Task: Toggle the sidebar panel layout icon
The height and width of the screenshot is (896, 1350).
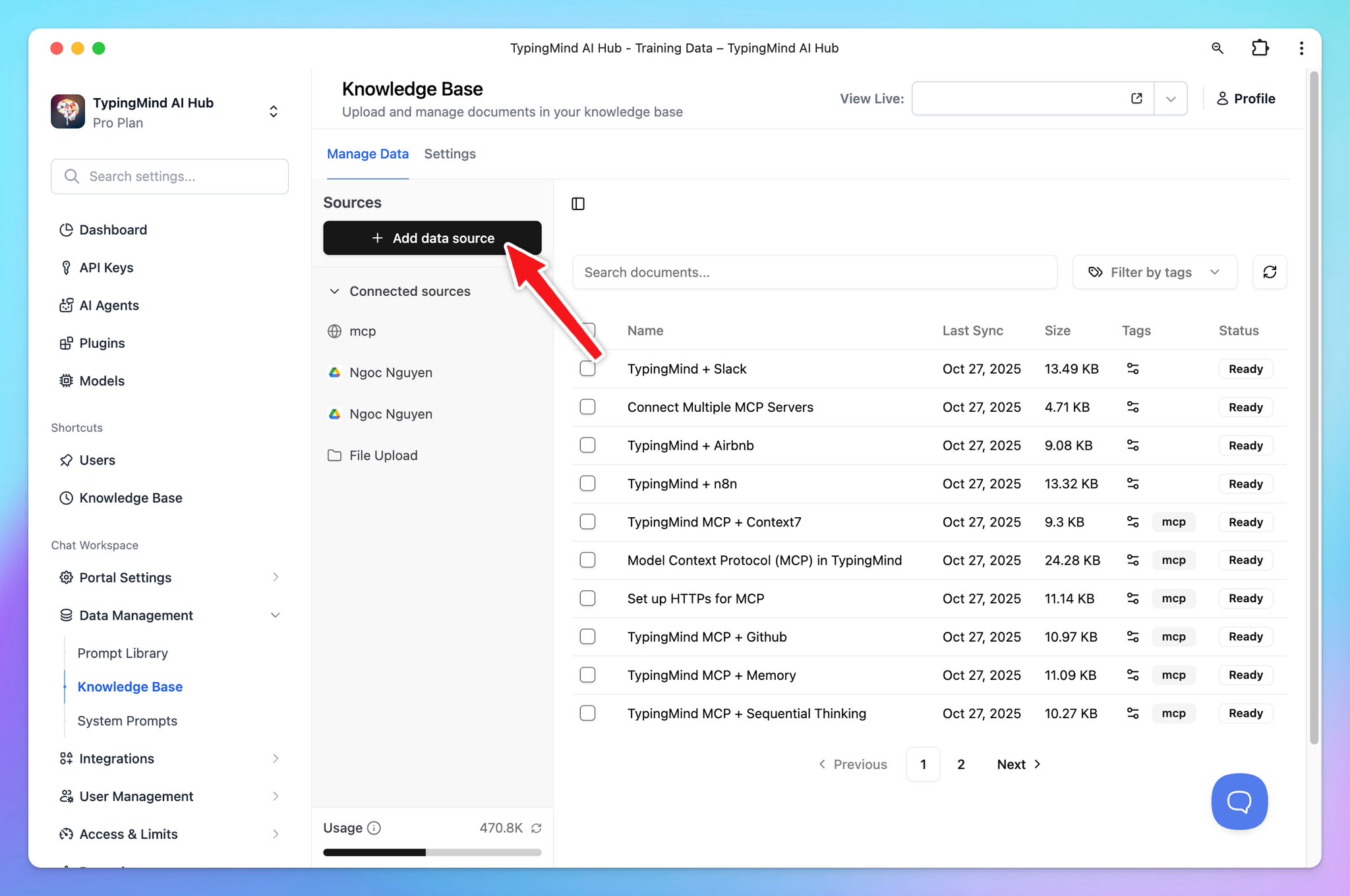Action: click(x=578, y=204)
